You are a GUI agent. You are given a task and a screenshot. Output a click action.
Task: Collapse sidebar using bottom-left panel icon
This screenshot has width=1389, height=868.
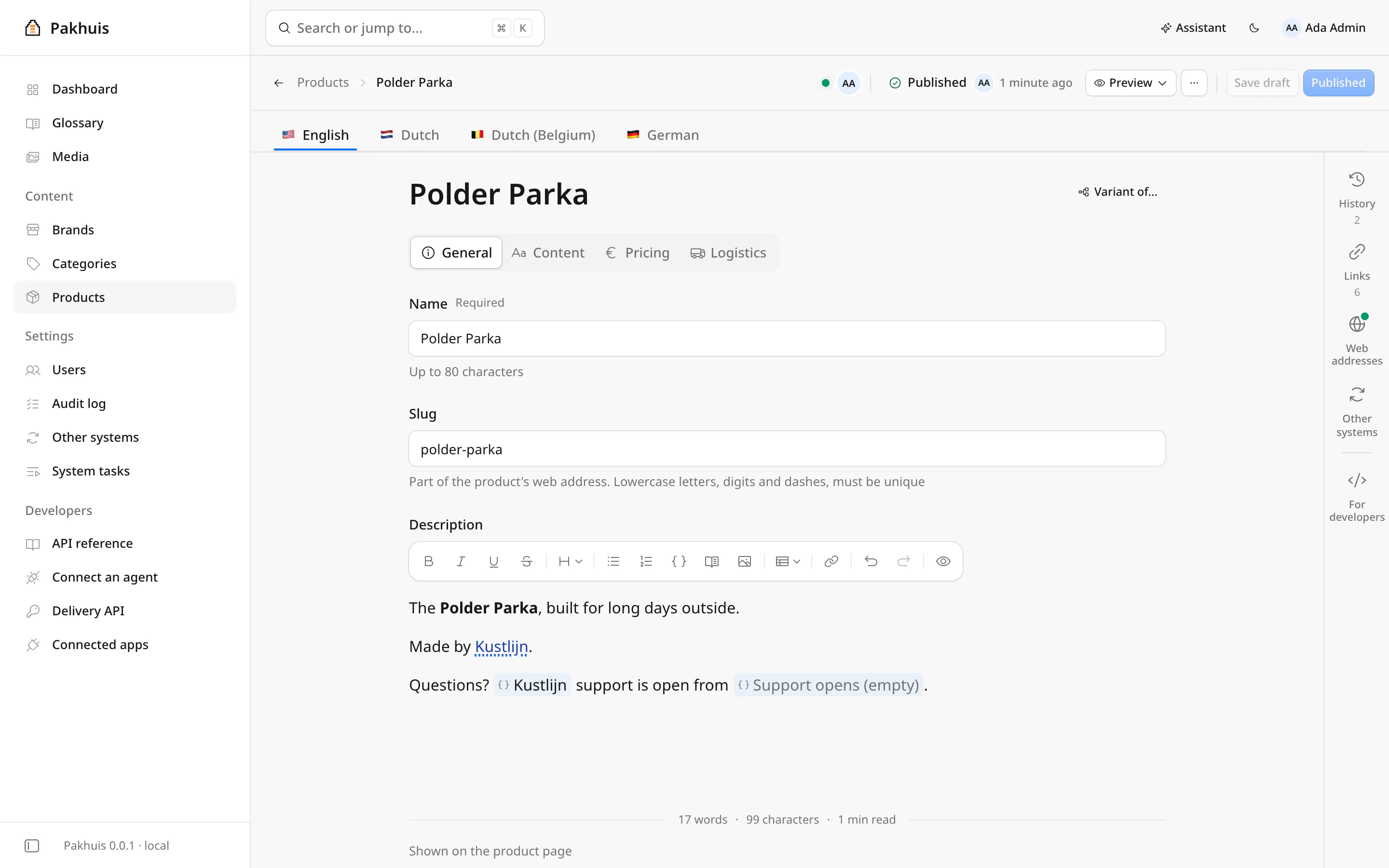pyautogui.click(x=32, y=846)
